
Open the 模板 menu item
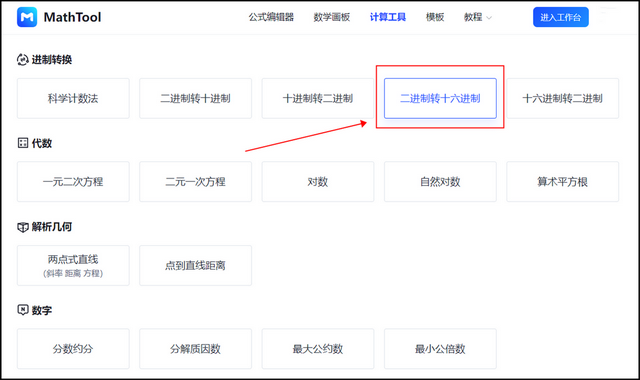[435, 17]
